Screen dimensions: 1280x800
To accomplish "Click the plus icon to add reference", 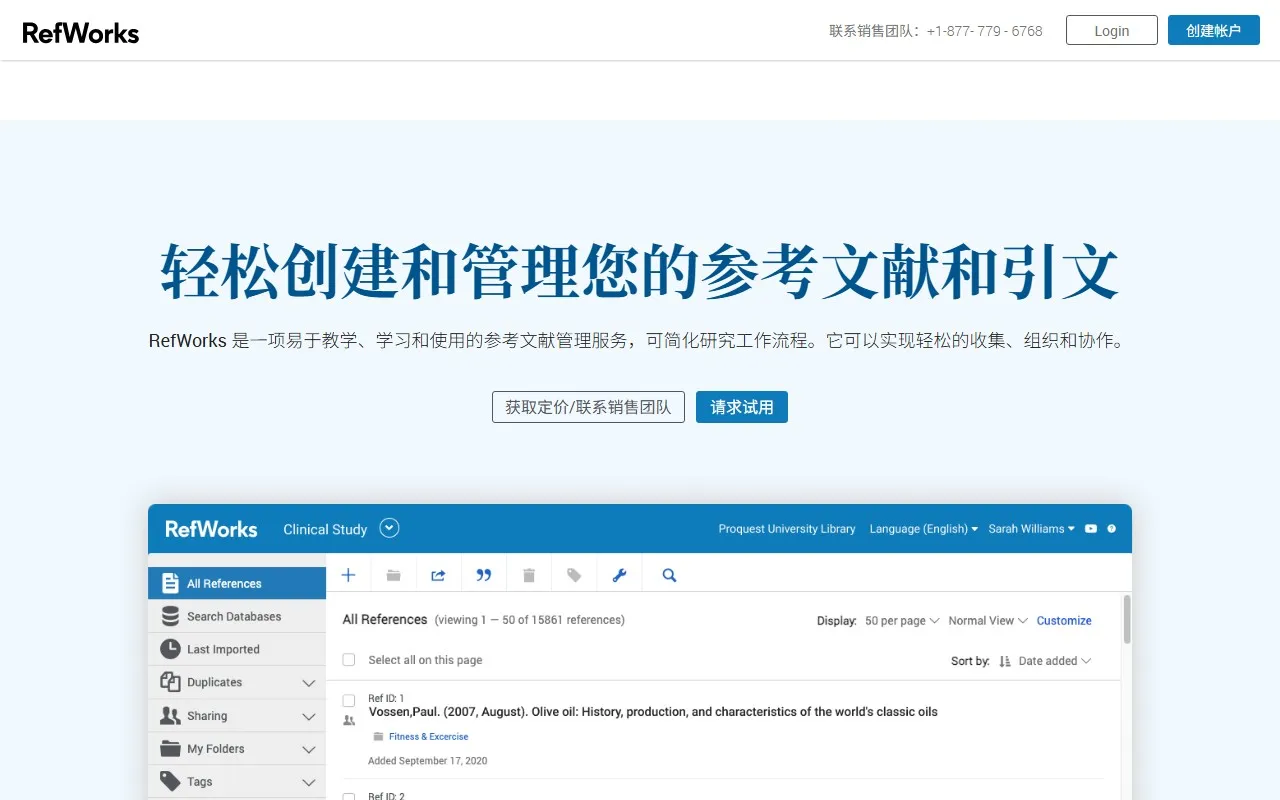I will (x=348, y=575).
